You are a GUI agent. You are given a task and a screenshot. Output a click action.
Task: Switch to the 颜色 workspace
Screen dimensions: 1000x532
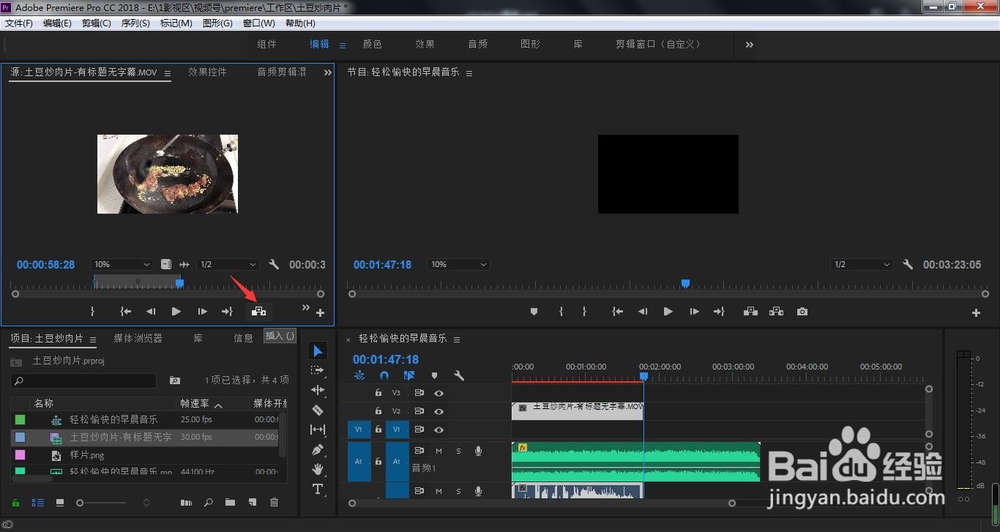(x=372, y=44)
